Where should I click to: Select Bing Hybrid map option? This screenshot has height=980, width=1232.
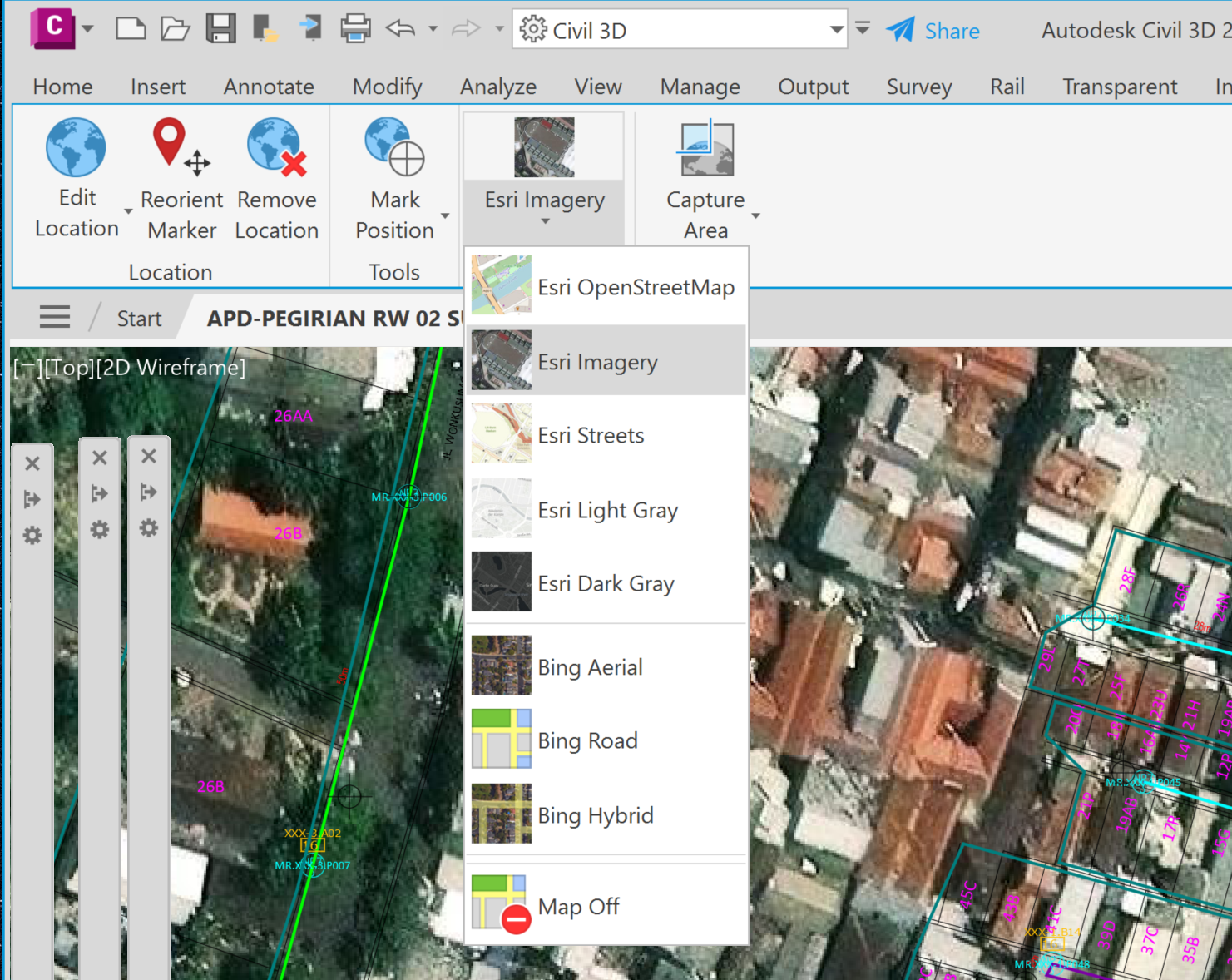point(606,814)
